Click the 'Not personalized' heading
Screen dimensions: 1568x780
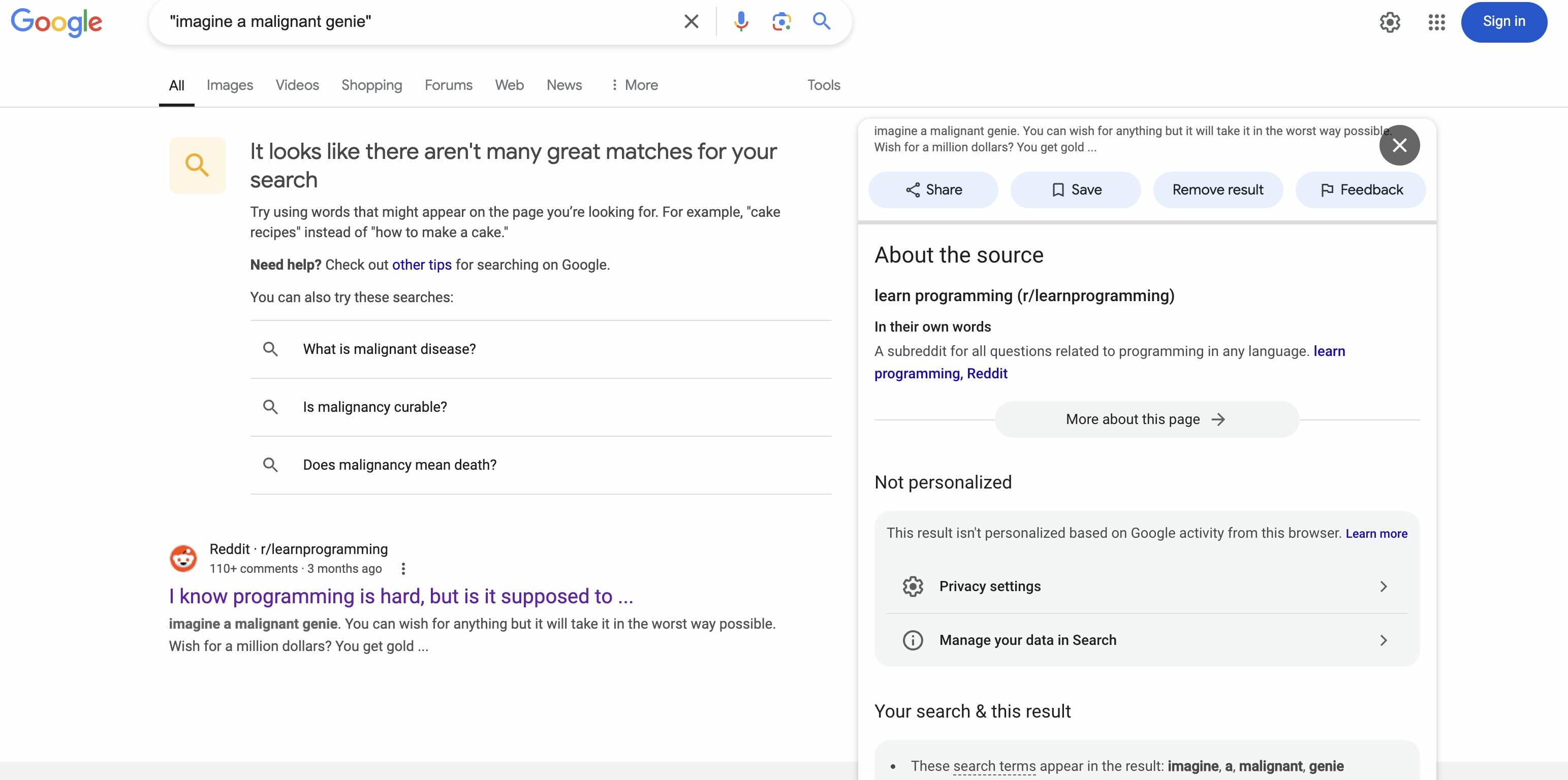pyautogui.click(x=943, y=482)
